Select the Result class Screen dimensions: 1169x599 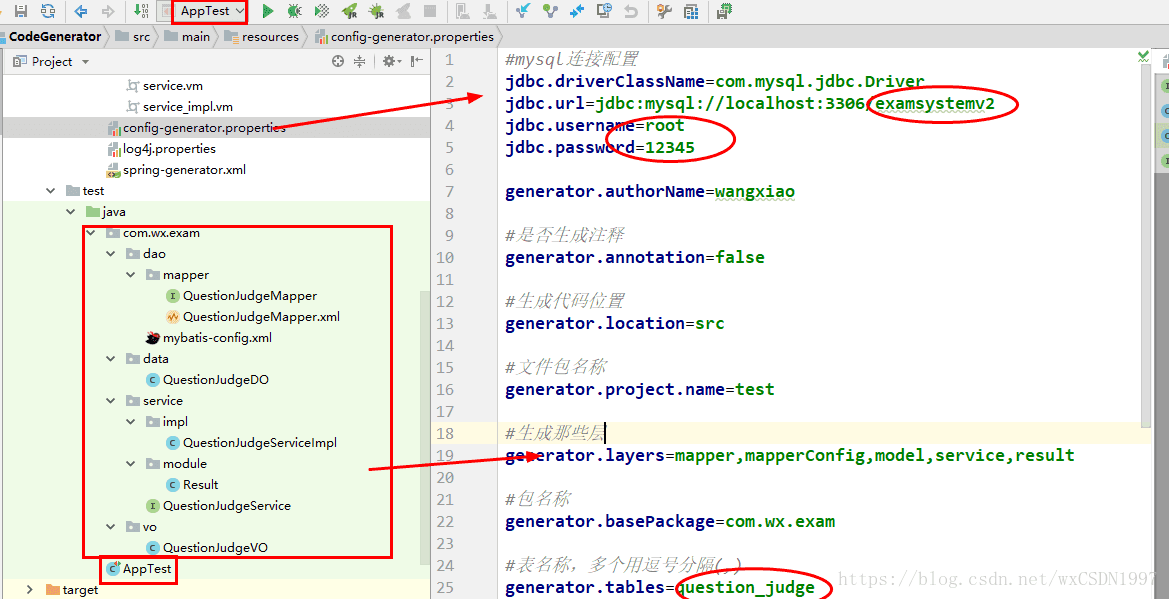point(192,484)
